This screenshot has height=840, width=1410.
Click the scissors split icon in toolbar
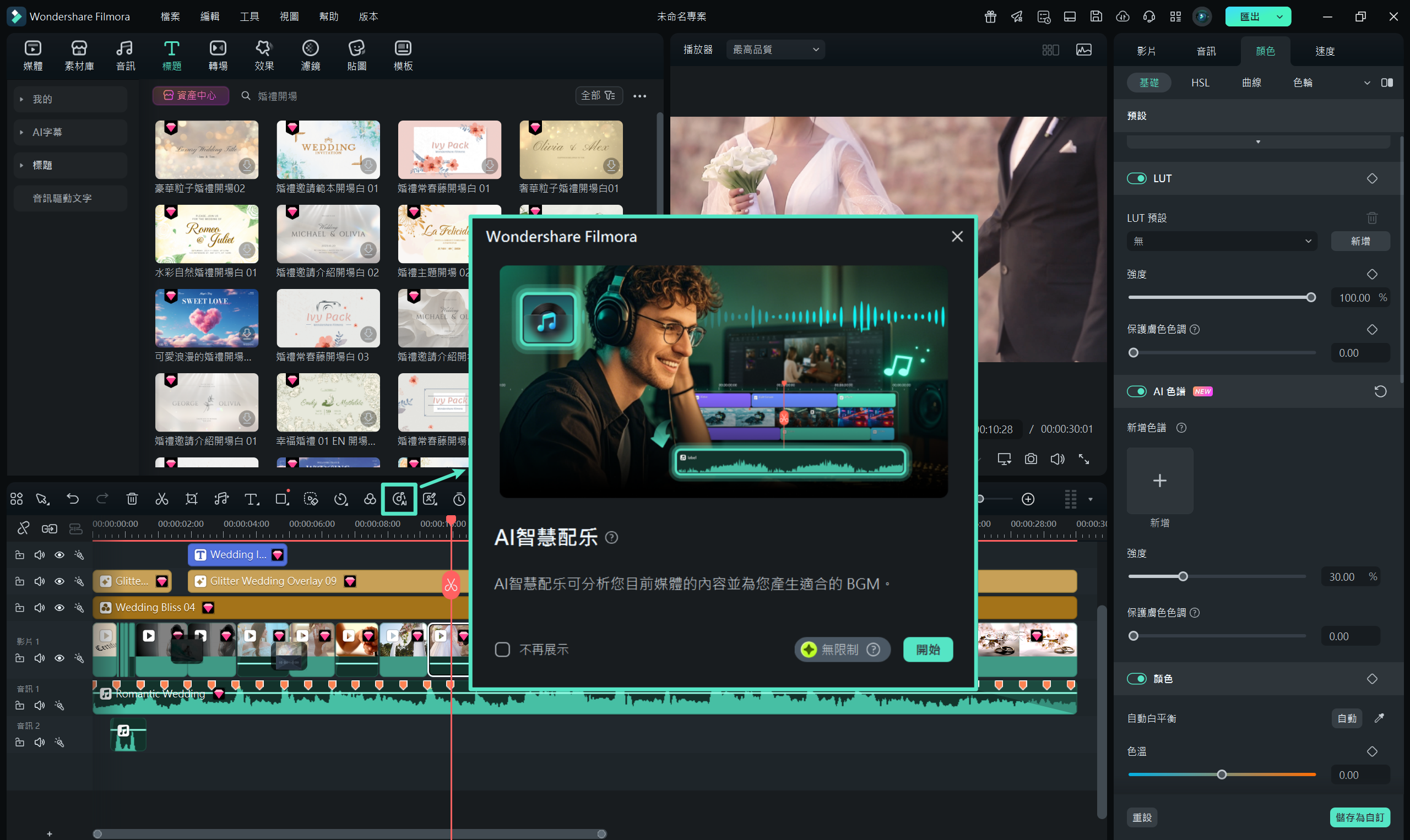point(162,499)
